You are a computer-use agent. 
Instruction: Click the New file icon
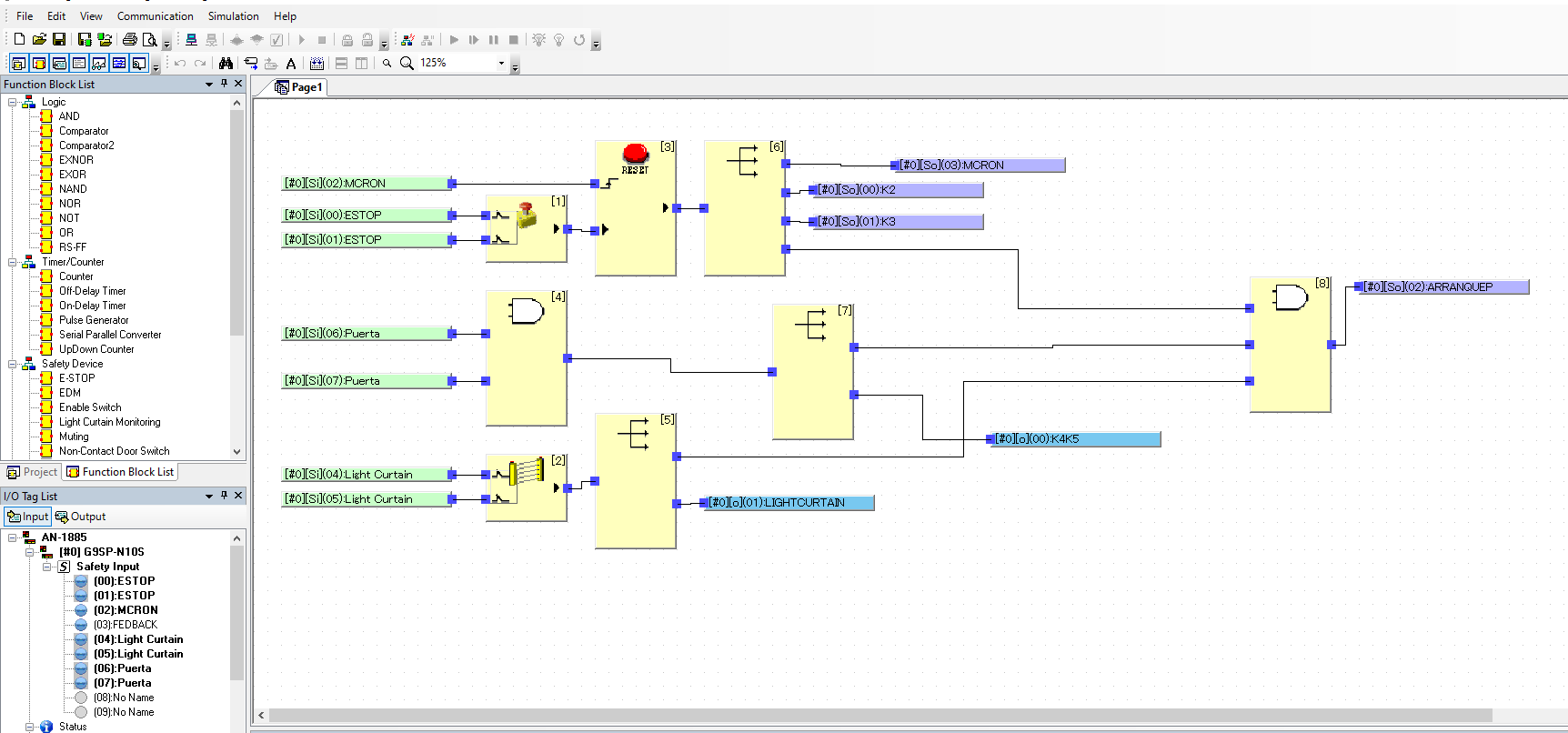point(19,39)
